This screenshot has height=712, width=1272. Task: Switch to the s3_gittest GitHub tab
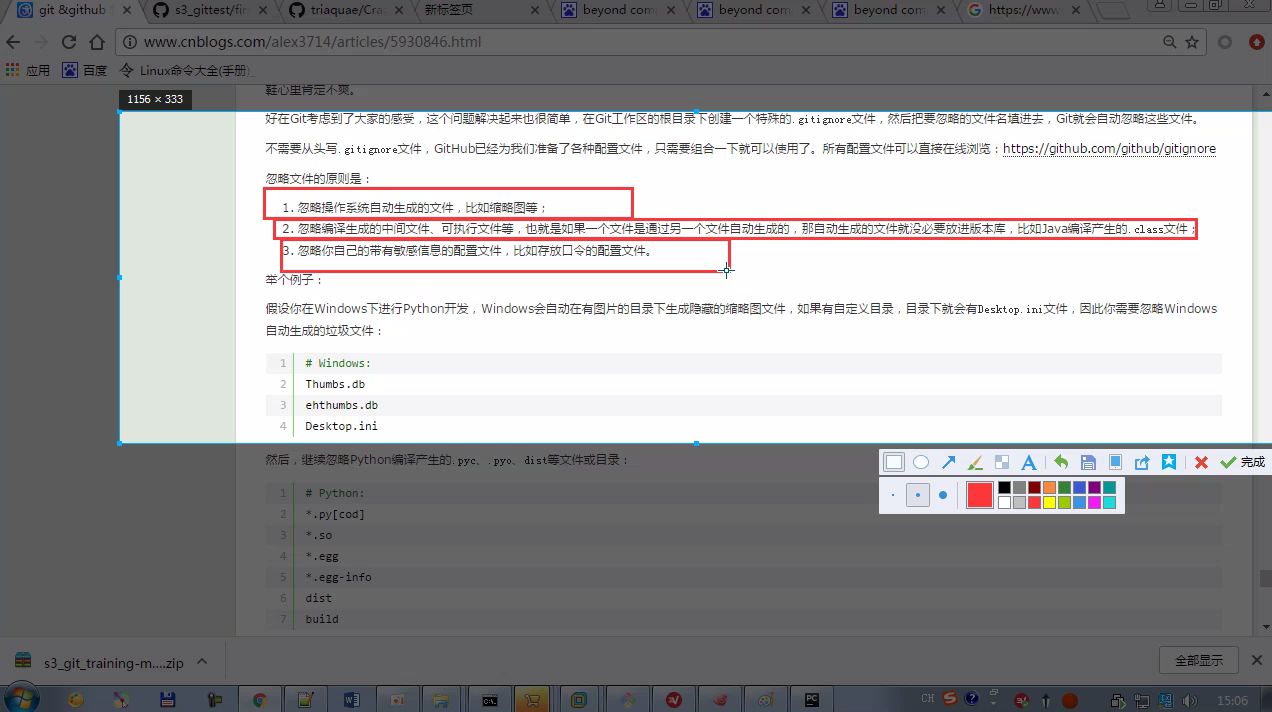click(x=209, y=10)
